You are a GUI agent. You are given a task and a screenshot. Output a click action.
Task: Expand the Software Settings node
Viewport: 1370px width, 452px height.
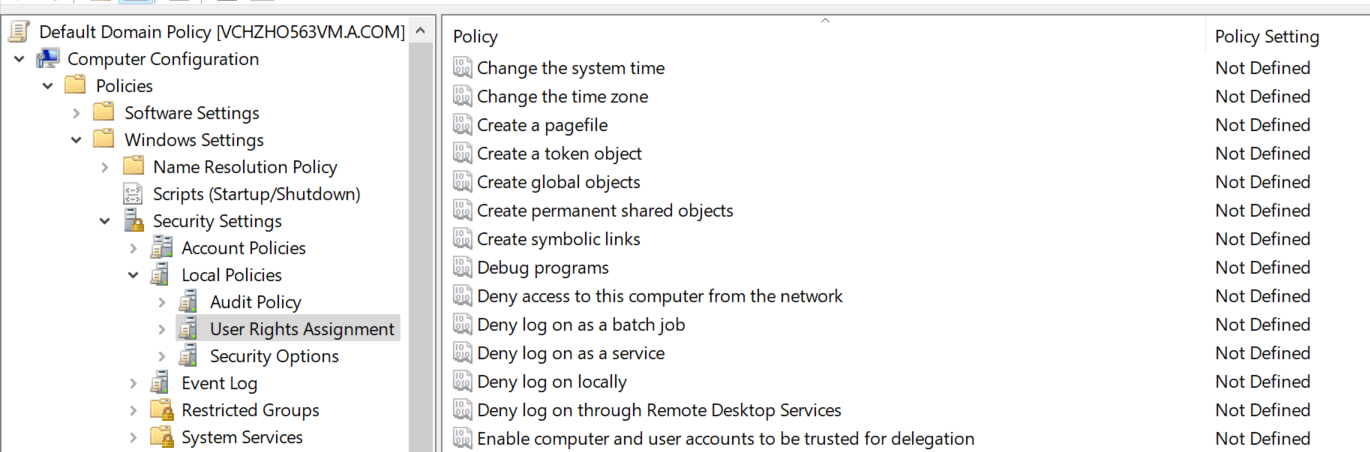76,113
